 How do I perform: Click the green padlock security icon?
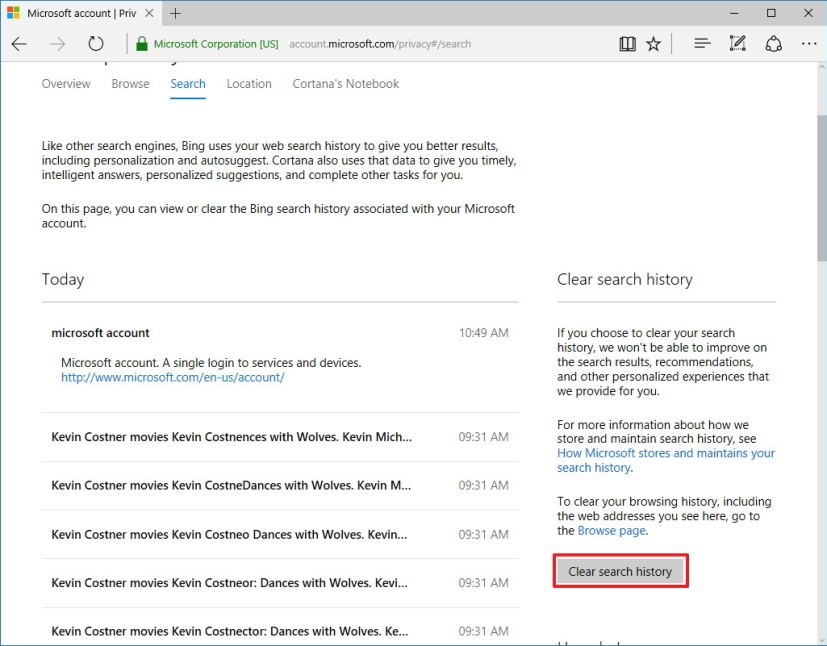(141, 44)
